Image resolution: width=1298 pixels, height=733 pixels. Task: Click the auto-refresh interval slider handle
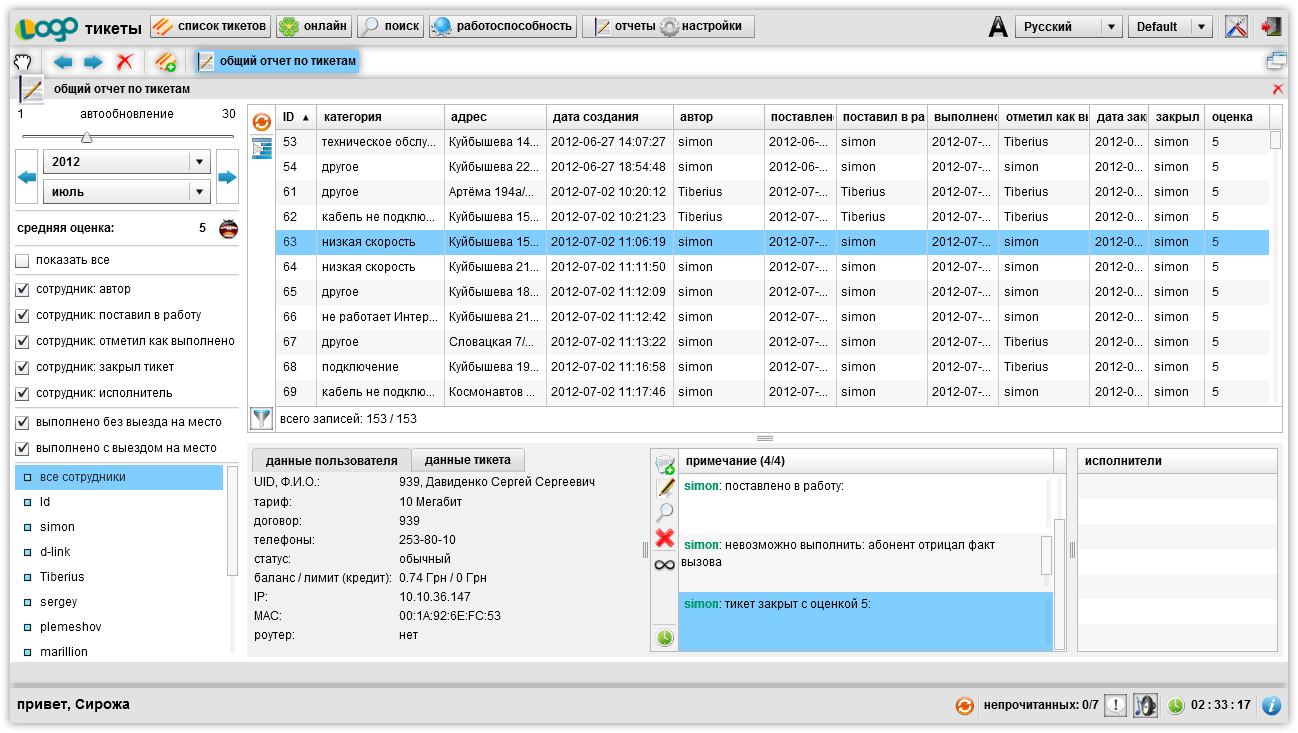coord(86,137)
